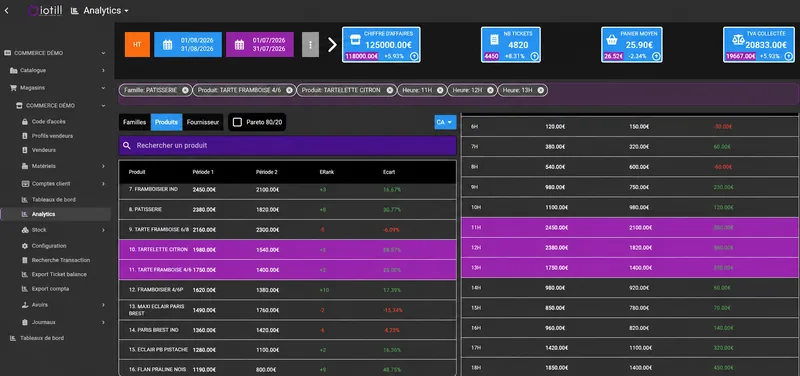The image size is (800, 376).
Task: Click the circular arrow icon on TVA Collectée card
Action: click(789, 56)
